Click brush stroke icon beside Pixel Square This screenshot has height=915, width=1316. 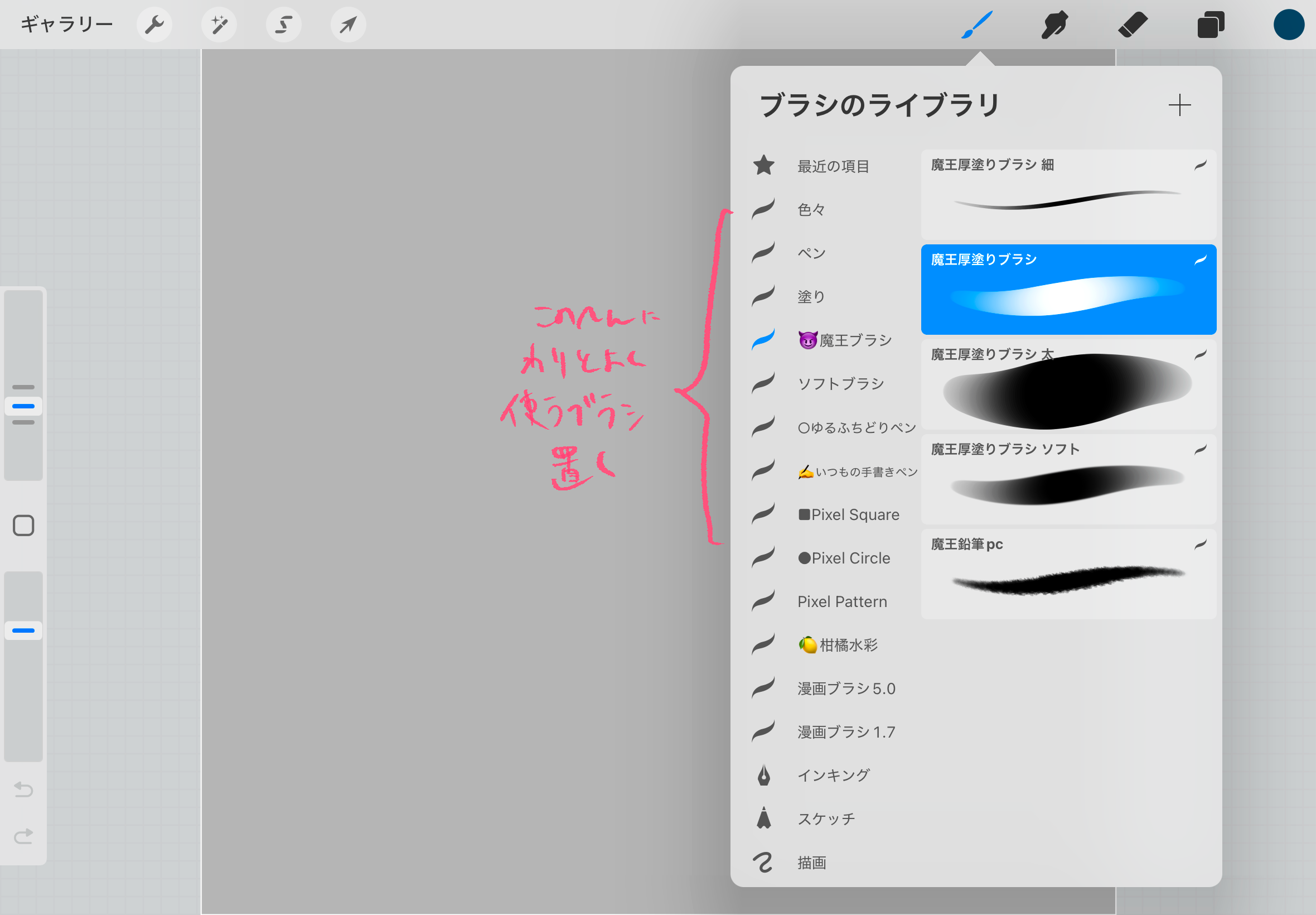[763, 514]
